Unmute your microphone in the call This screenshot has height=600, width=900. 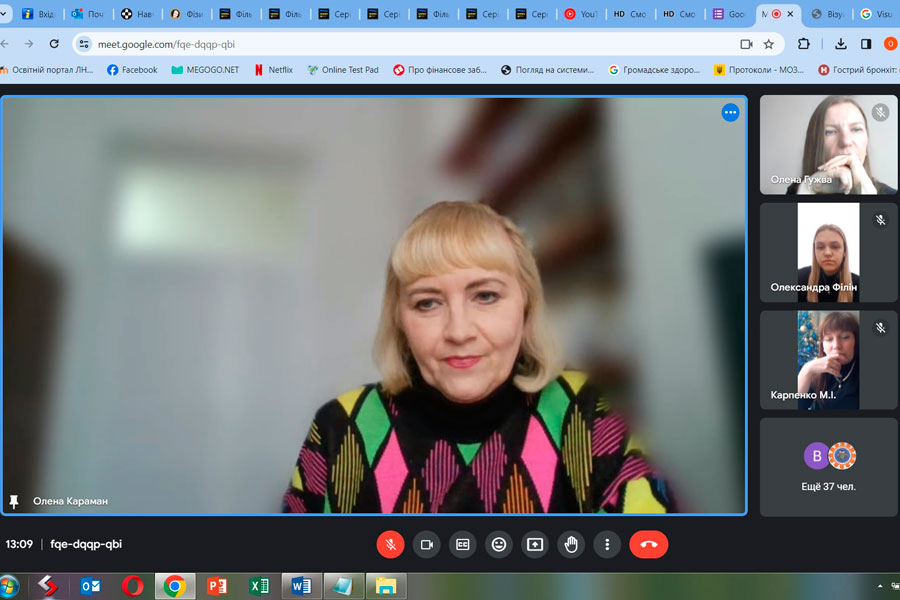pos(390,544)
